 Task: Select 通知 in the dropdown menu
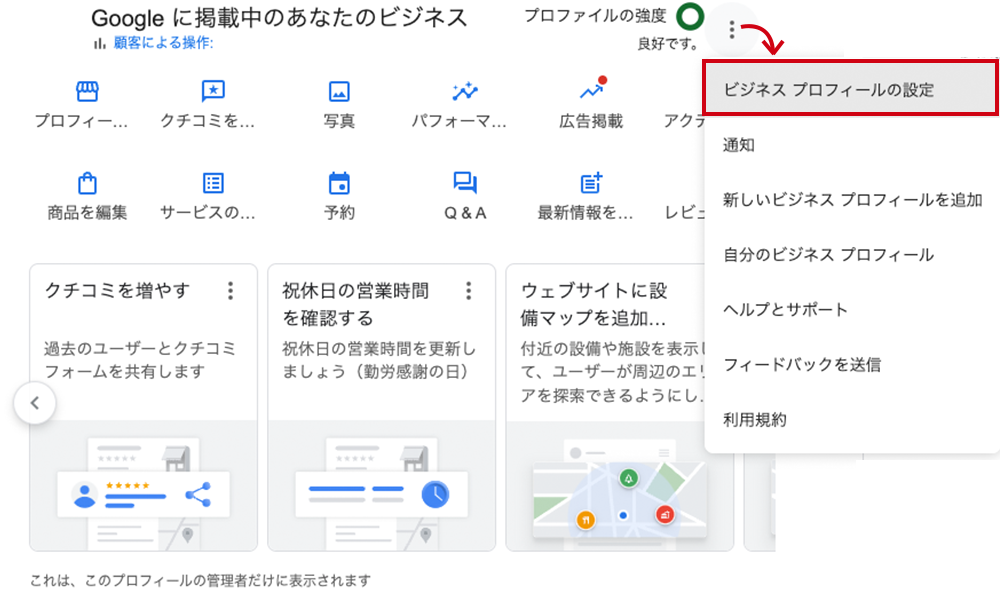click(x=851, y=145)
